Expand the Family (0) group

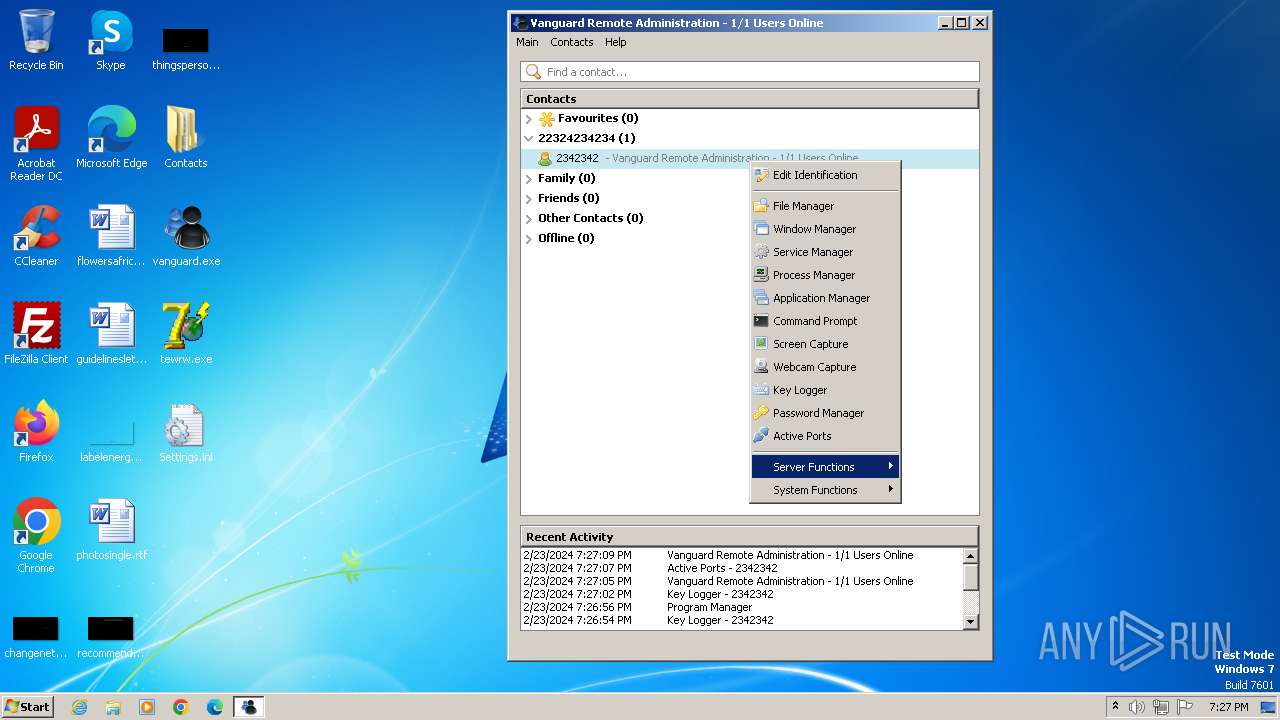529,179
